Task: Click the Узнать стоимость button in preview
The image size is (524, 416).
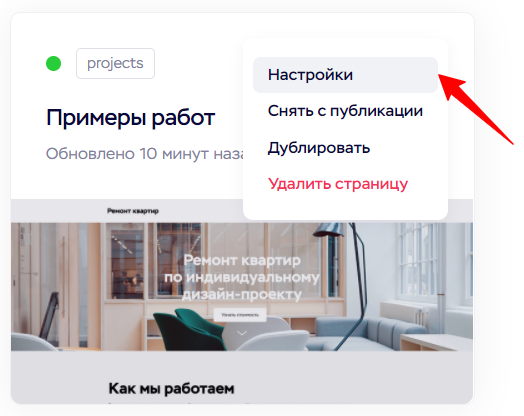Action: [x=240, y=315]
